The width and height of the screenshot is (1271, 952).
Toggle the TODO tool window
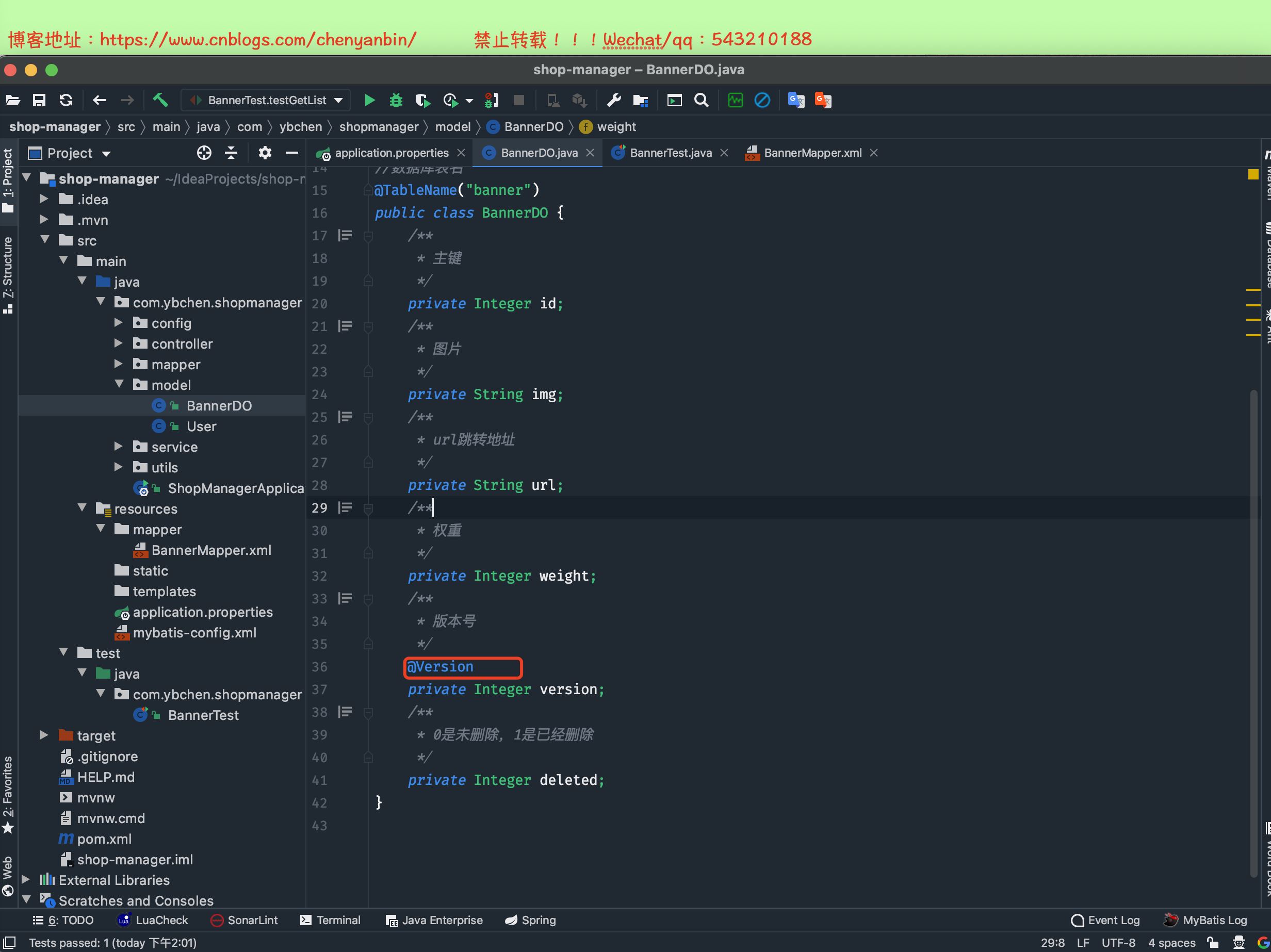[63, 919]
